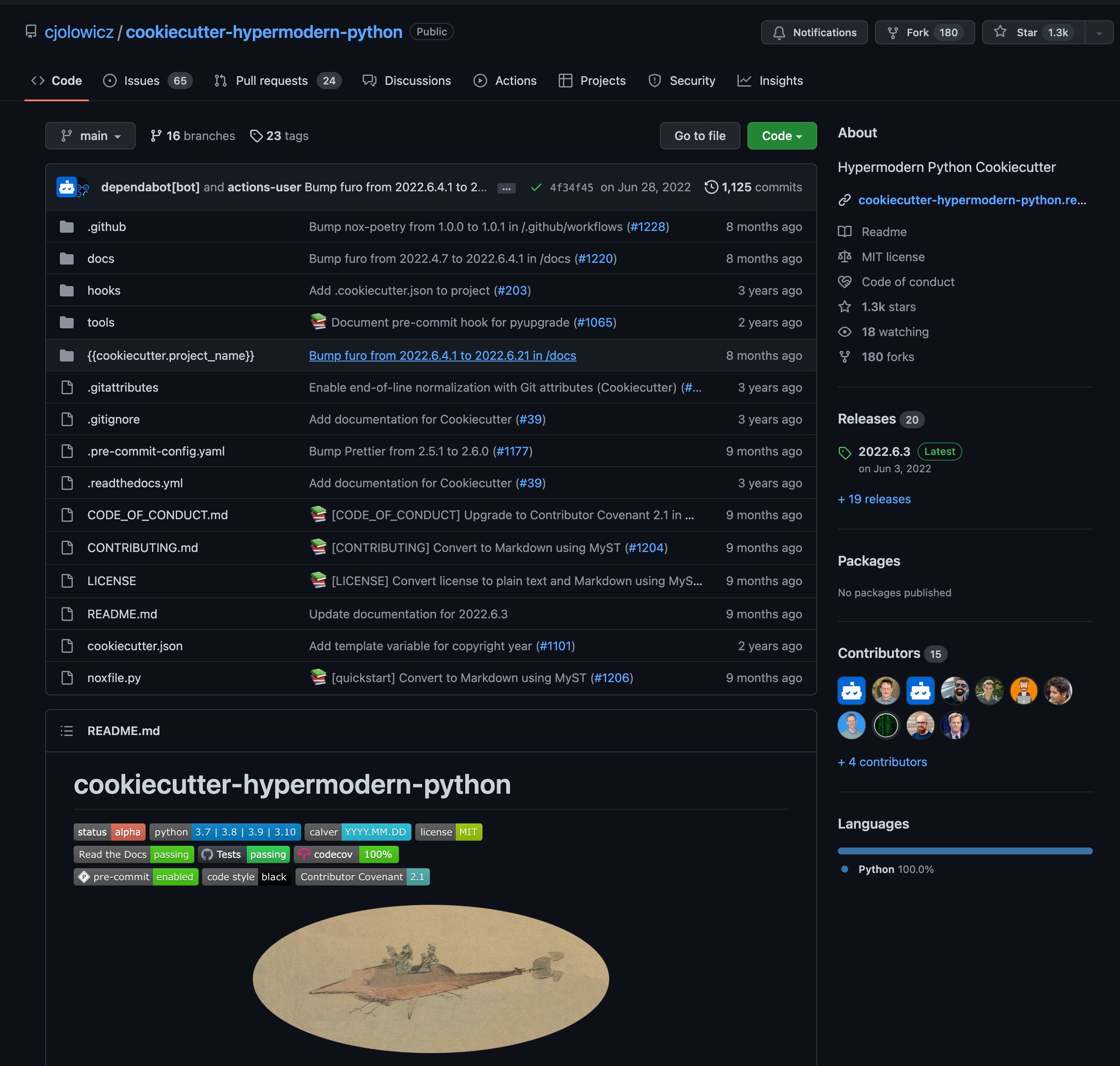View the 1,125 commits history
The height and width of the screenshot is (1066, 1120).
coord(753,187)
